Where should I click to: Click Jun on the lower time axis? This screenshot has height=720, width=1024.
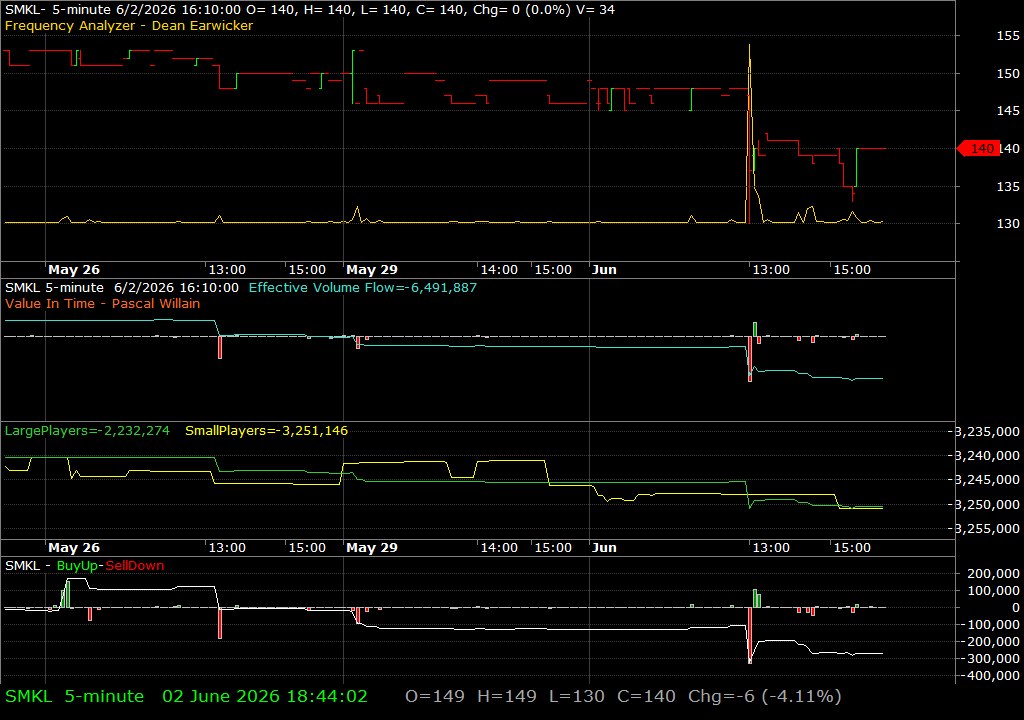604,548
